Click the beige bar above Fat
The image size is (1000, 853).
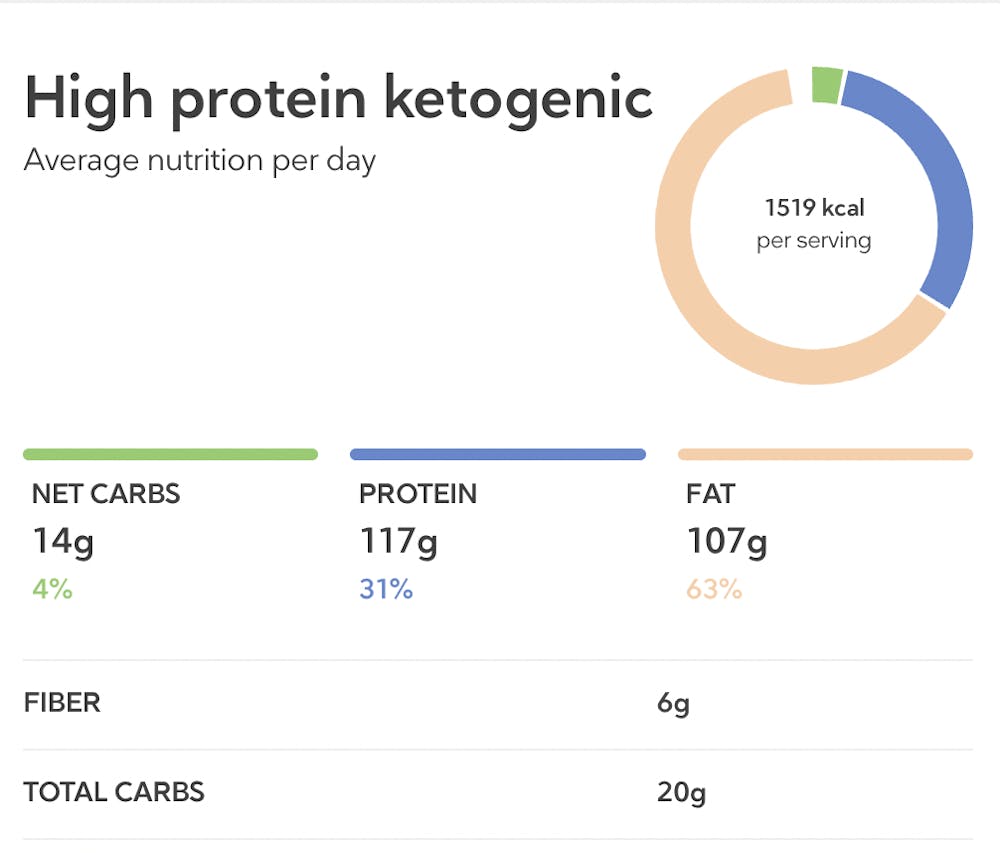825,454
